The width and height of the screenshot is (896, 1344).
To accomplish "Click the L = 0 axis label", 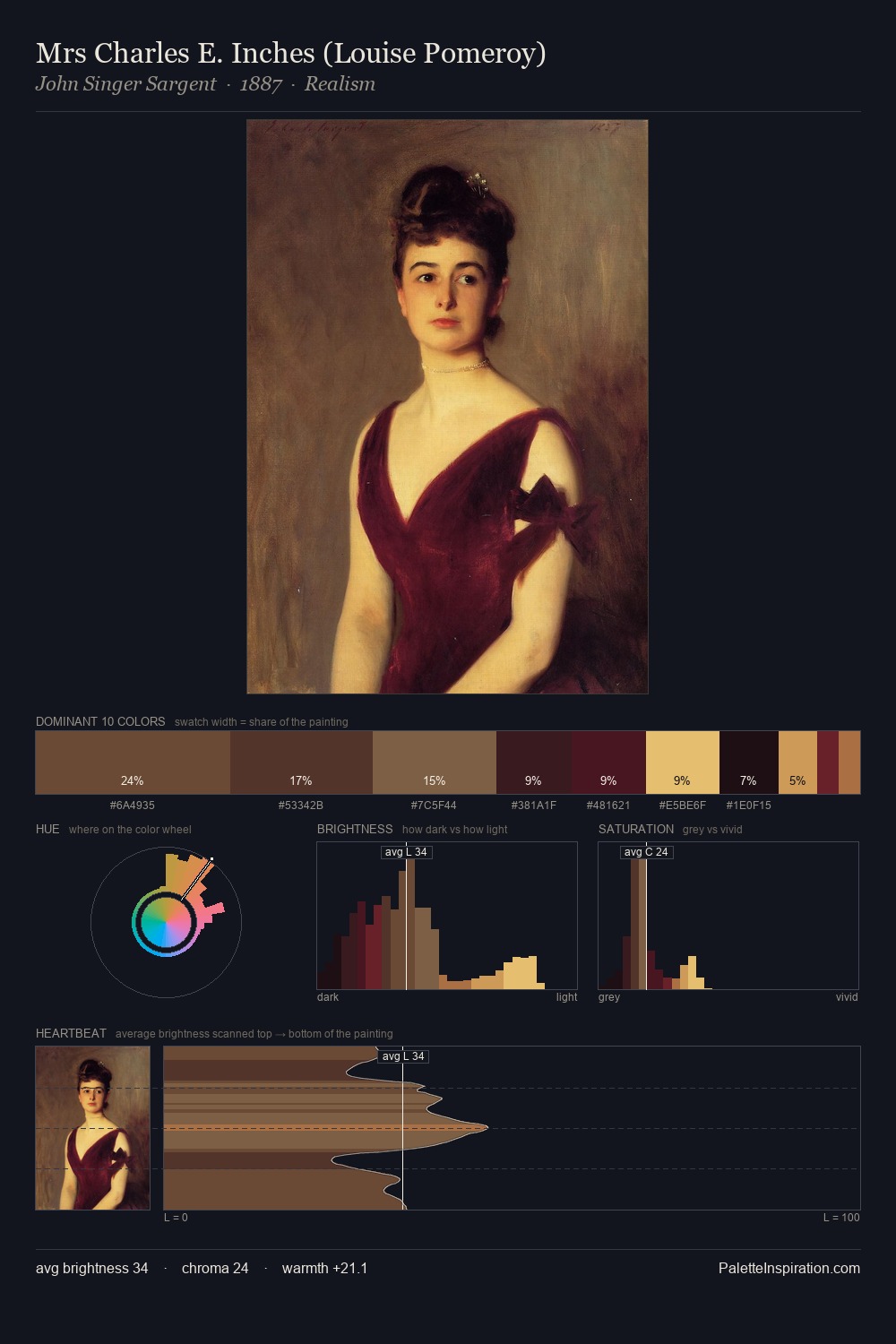I will pos(177,1218).
